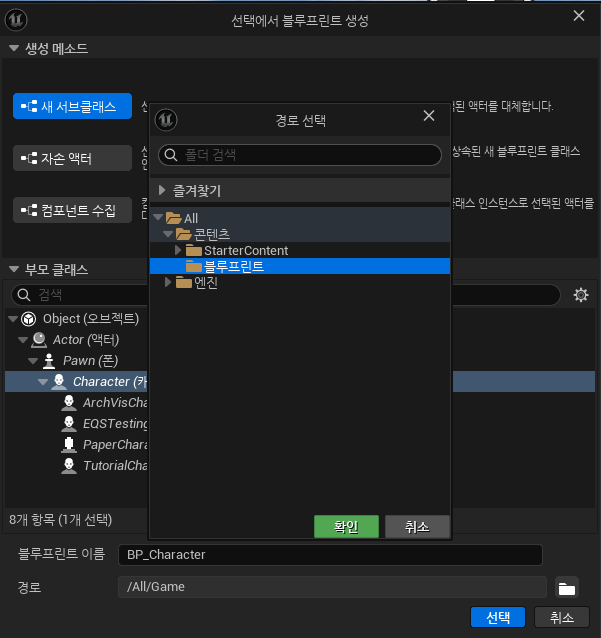Click the Object (오브젝트) class icon
The height and width of the screenshot is (638, 601).
pos(28,319)
